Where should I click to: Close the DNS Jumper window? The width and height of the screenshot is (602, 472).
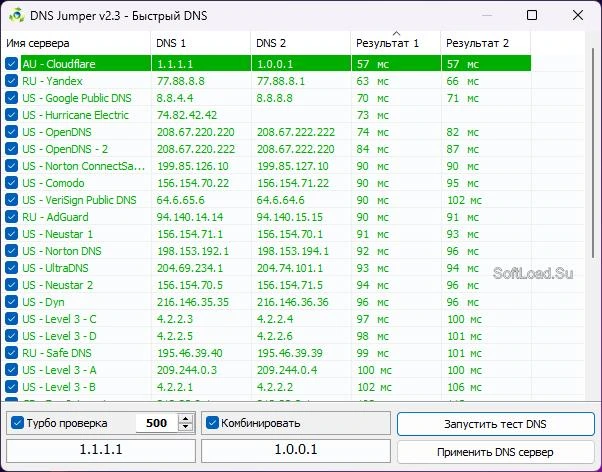pos(577,15)
